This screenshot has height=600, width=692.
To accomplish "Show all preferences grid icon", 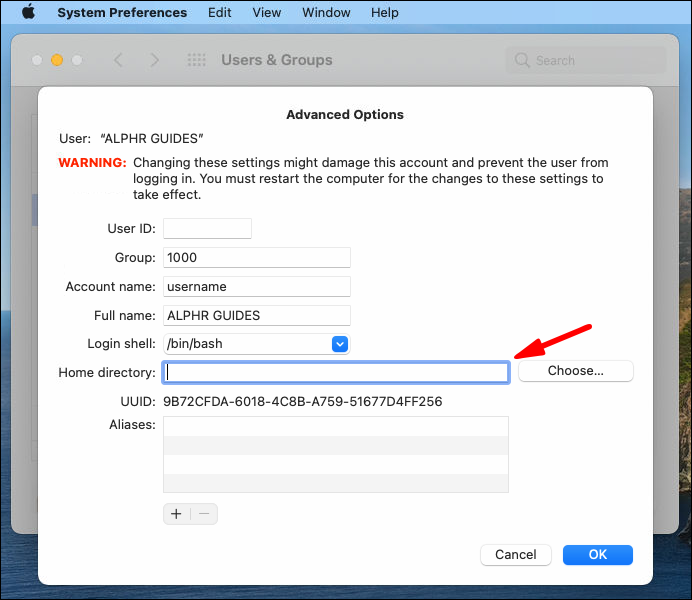I will click(196, 60).
